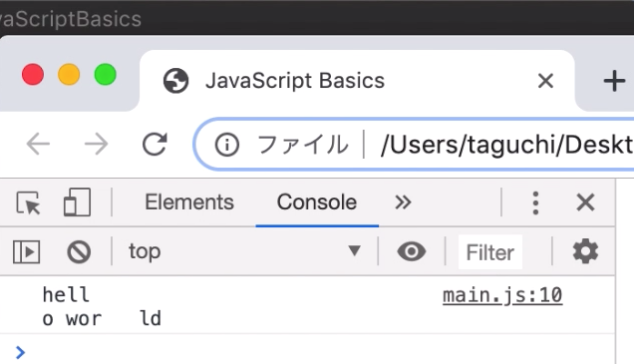Show the console sidebar
Image resolution: width=634 pixels, height=364 pixels.
[x=26, y=252]
